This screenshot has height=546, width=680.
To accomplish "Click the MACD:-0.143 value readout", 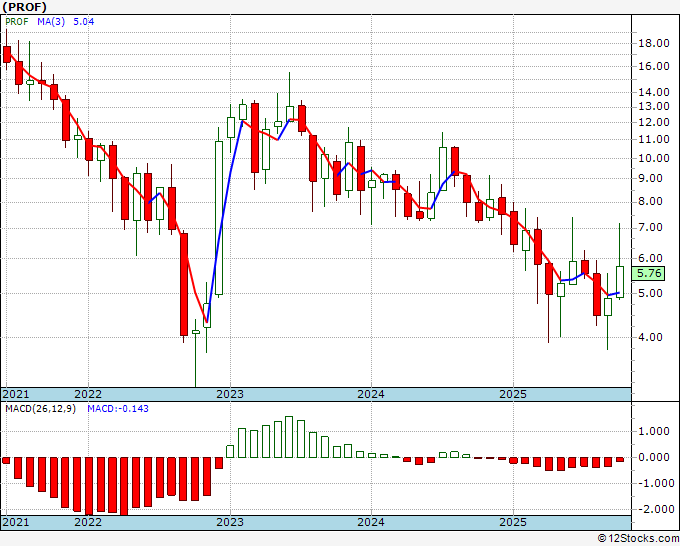I will tap(118, 409).
